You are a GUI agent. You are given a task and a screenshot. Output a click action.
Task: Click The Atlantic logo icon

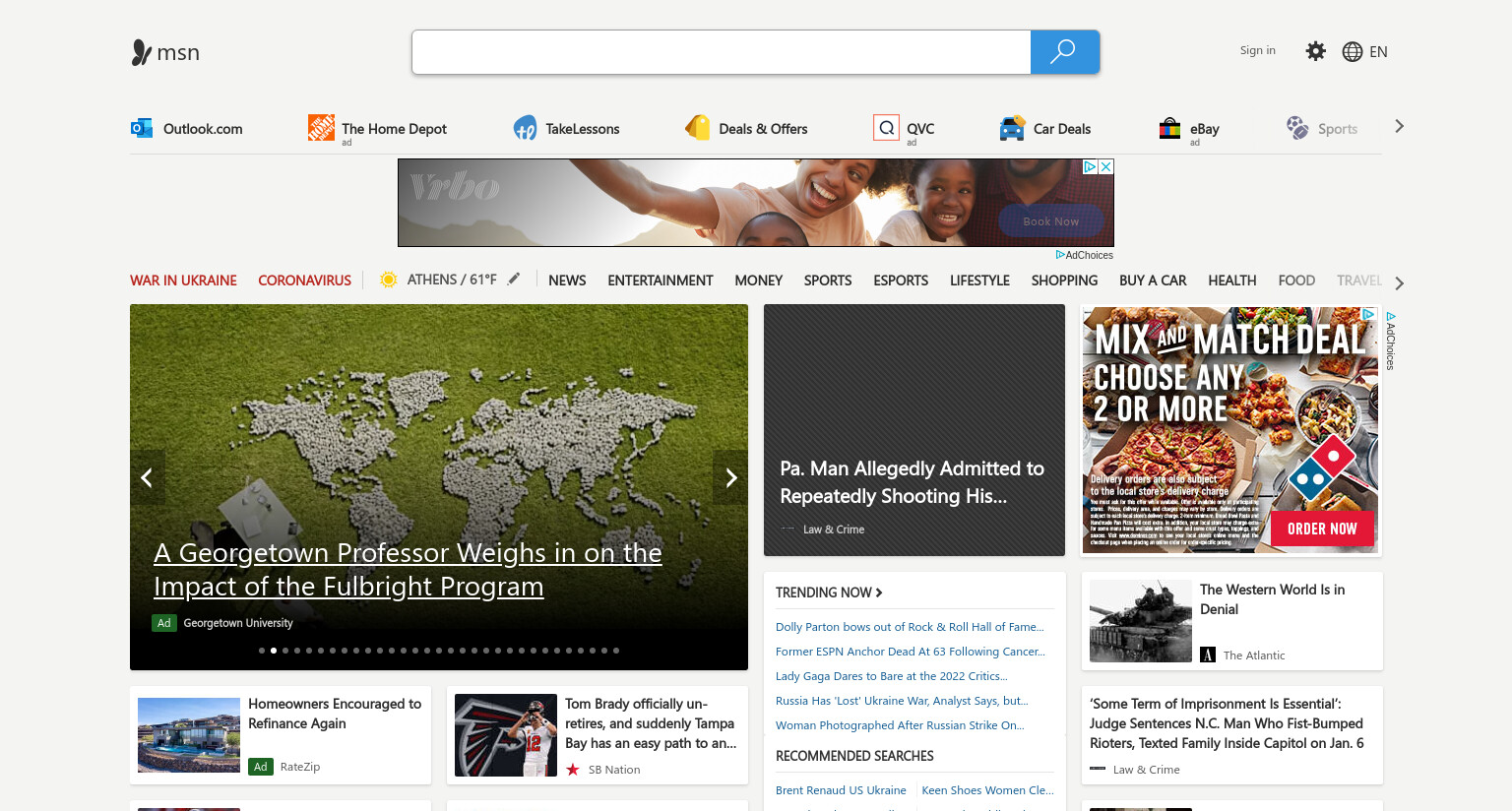pos(1208,655)
